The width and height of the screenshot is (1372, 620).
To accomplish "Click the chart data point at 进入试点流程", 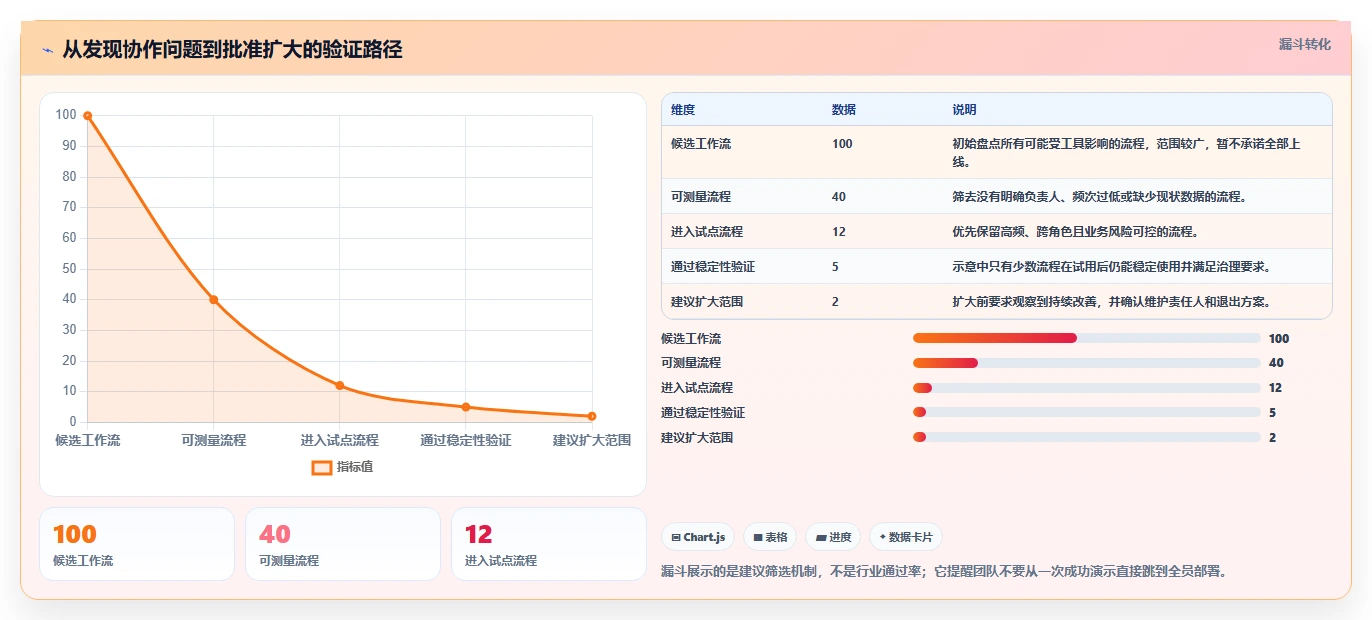I will point(340,386).
